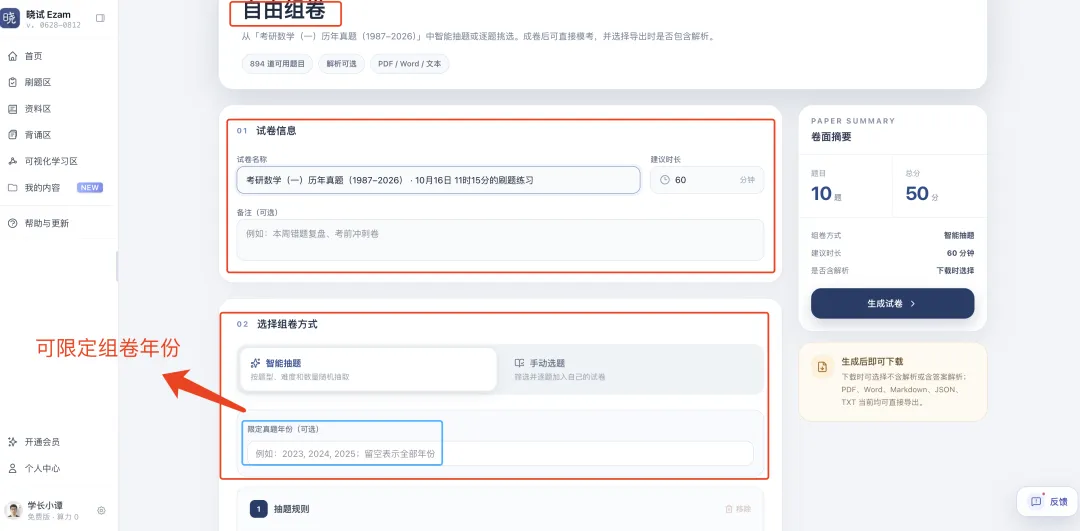The height and width of the screenshot is (531, 1080).
Task: Click the 移除 button with trash icon
Action: 738,509
